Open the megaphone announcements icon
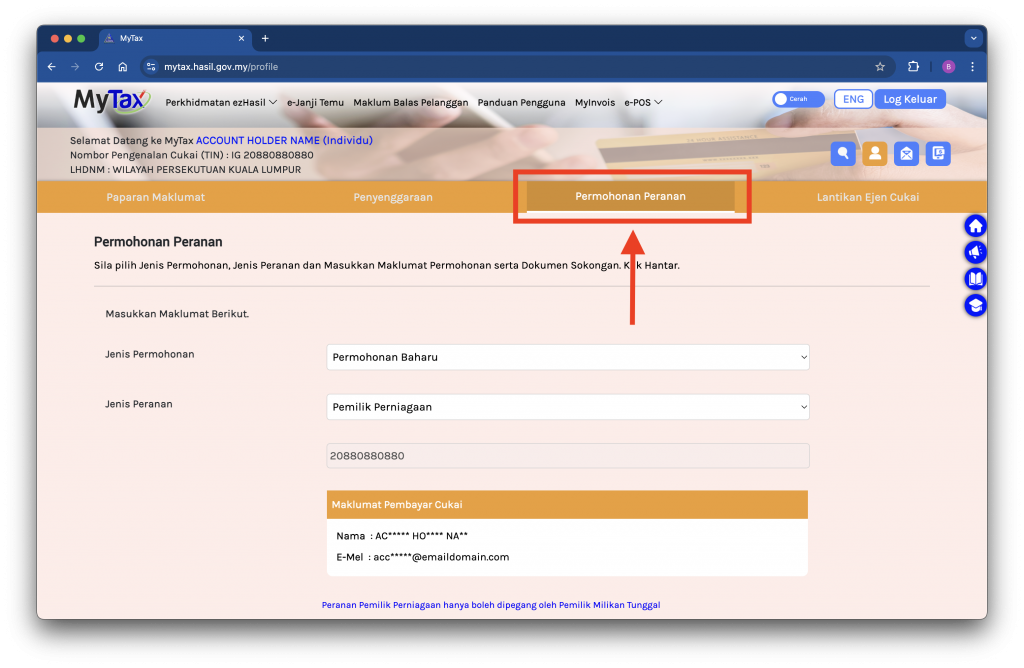The image size is (1024, 668). pyautogui.click(x=975, y=253)
